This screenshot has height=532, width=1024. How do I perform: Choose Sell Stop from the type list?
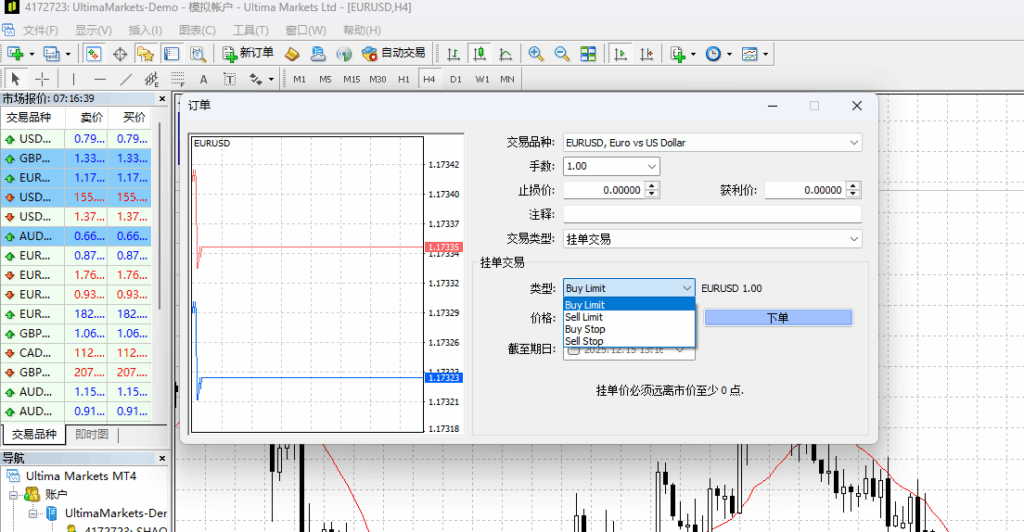pyautogui.click(x=629, y=341)
